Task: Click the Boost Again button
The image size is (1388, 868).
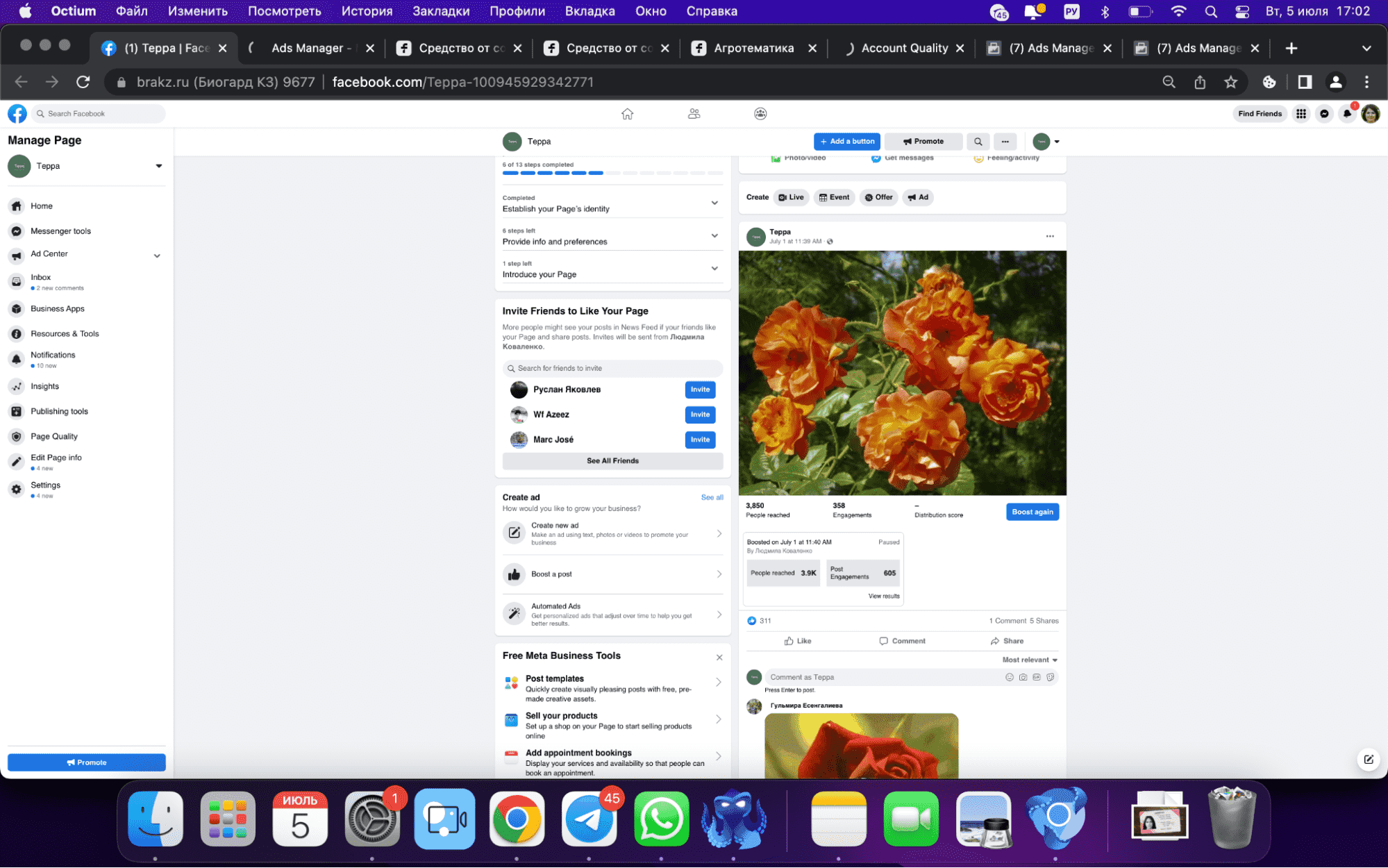Action: click(x=1032, y=511)
